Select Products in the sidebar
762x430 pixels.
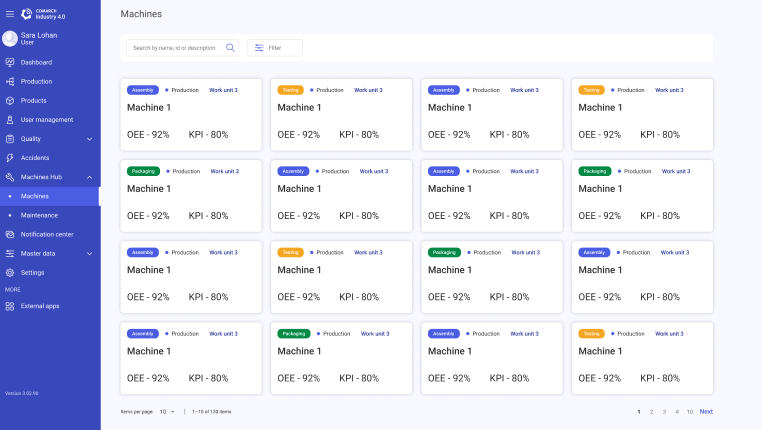[x=50, y=101]
